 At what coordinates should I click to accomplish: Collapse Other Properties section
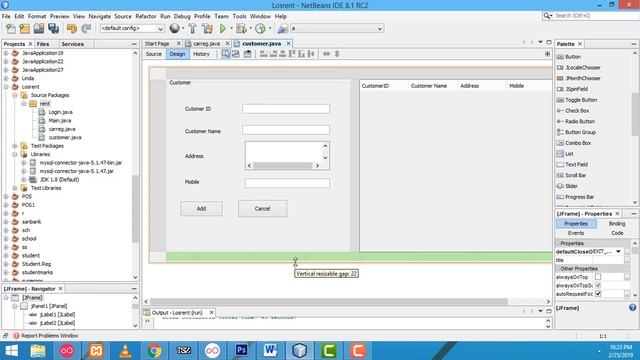pyautogui.click(x=558, y=269)
